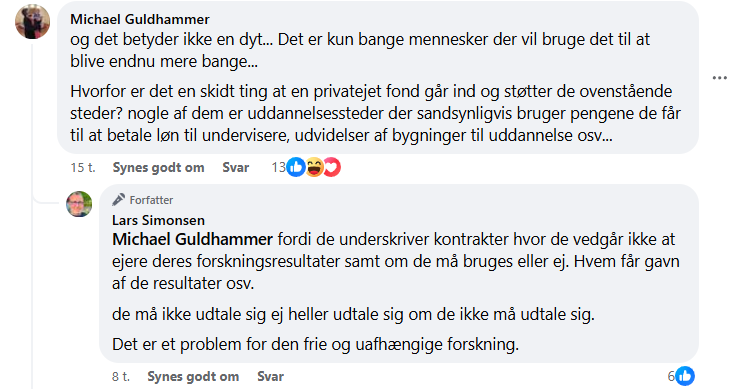Click 'Synes godt om' under Michael's comment
The height and width of the screenshot is (389, 740).
click(159, 168)
